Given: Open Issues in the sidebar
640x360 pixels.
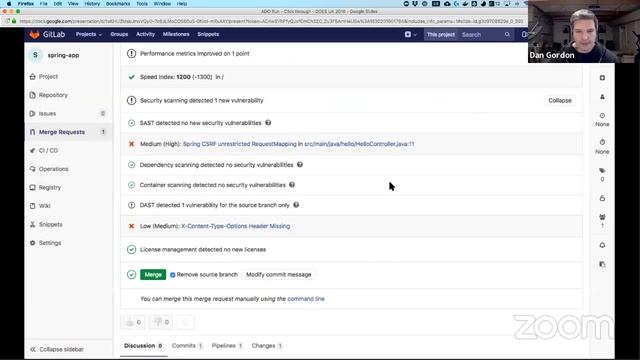Looking at the screenshot, I should click(x=47, y=113).
